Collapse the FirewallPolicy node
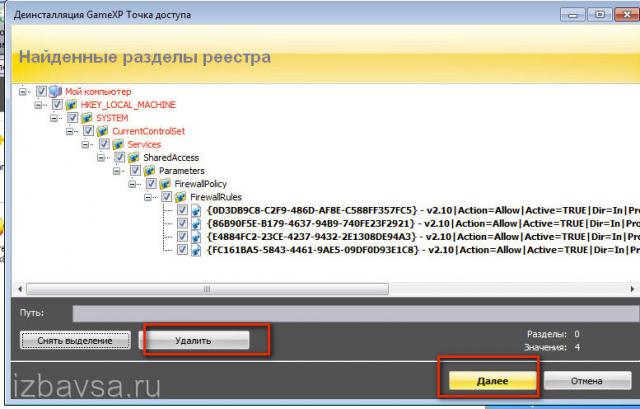Image resolution: width=640 pixels, height=409 pixels. click(132, 184)
